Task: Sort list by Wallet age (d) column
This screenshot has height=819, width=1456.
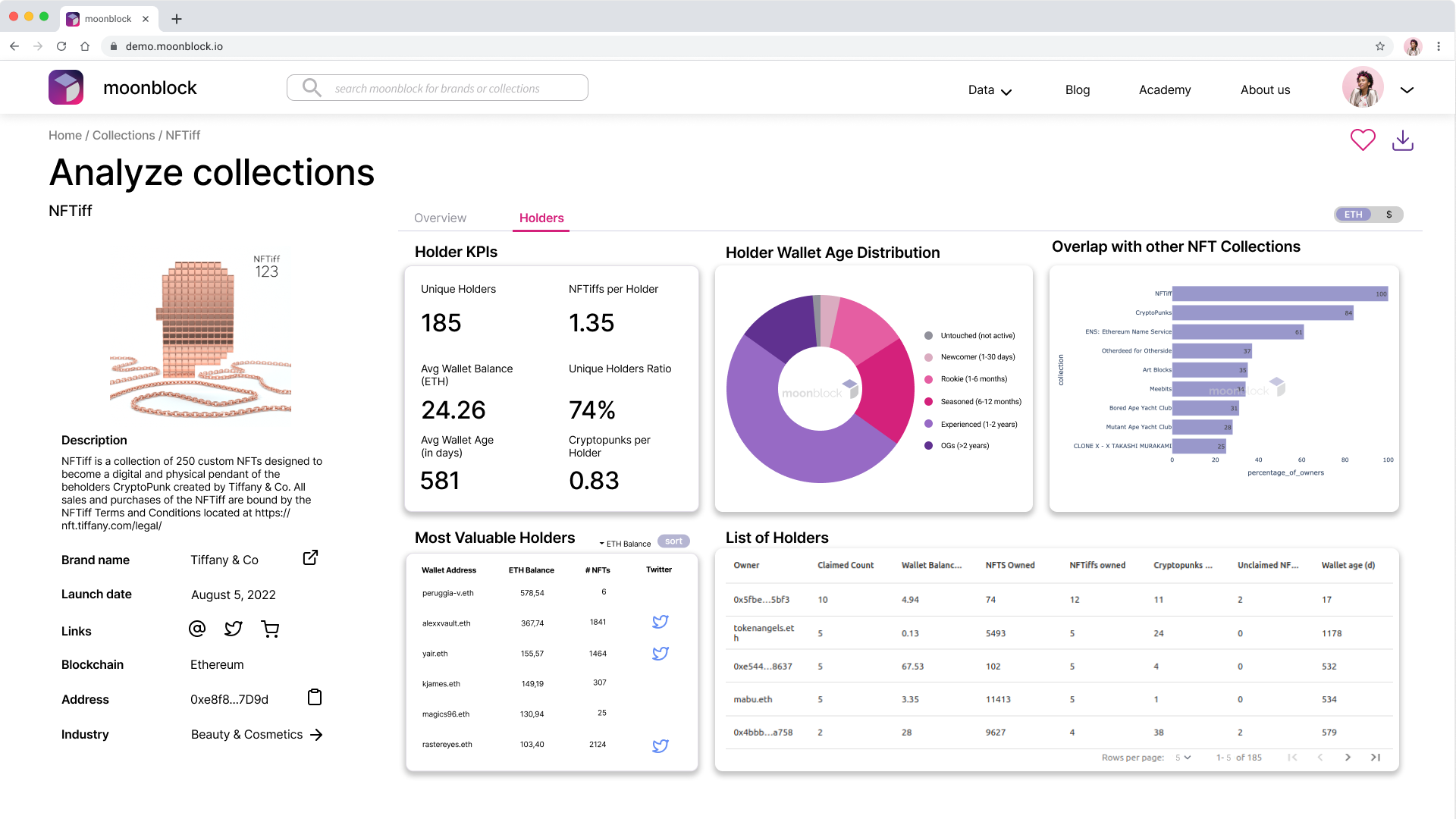Action: [1348, 566]
